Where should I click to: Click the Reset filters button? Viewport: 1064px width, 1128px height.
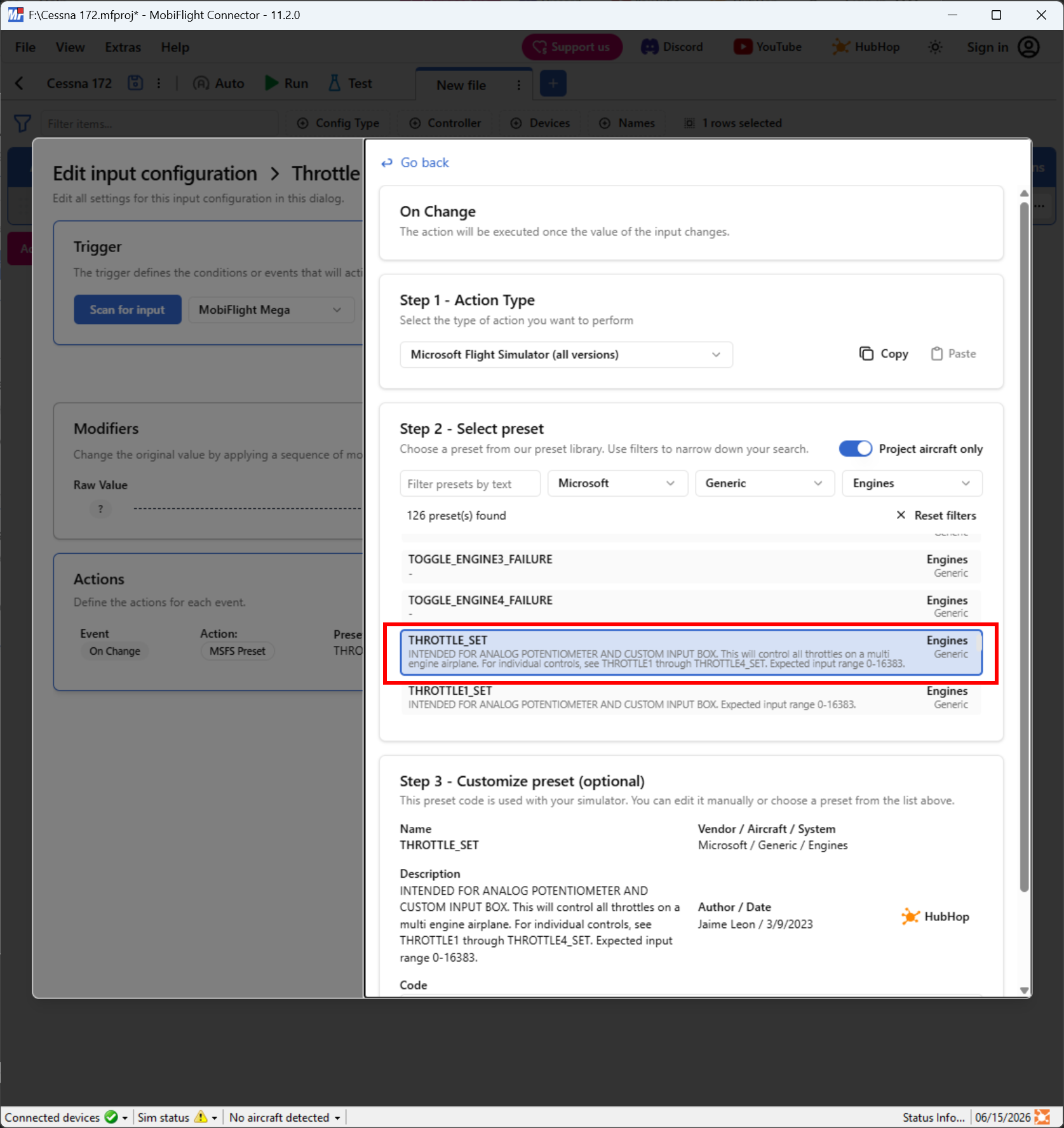pyautogui.click(x=936, y=515)
